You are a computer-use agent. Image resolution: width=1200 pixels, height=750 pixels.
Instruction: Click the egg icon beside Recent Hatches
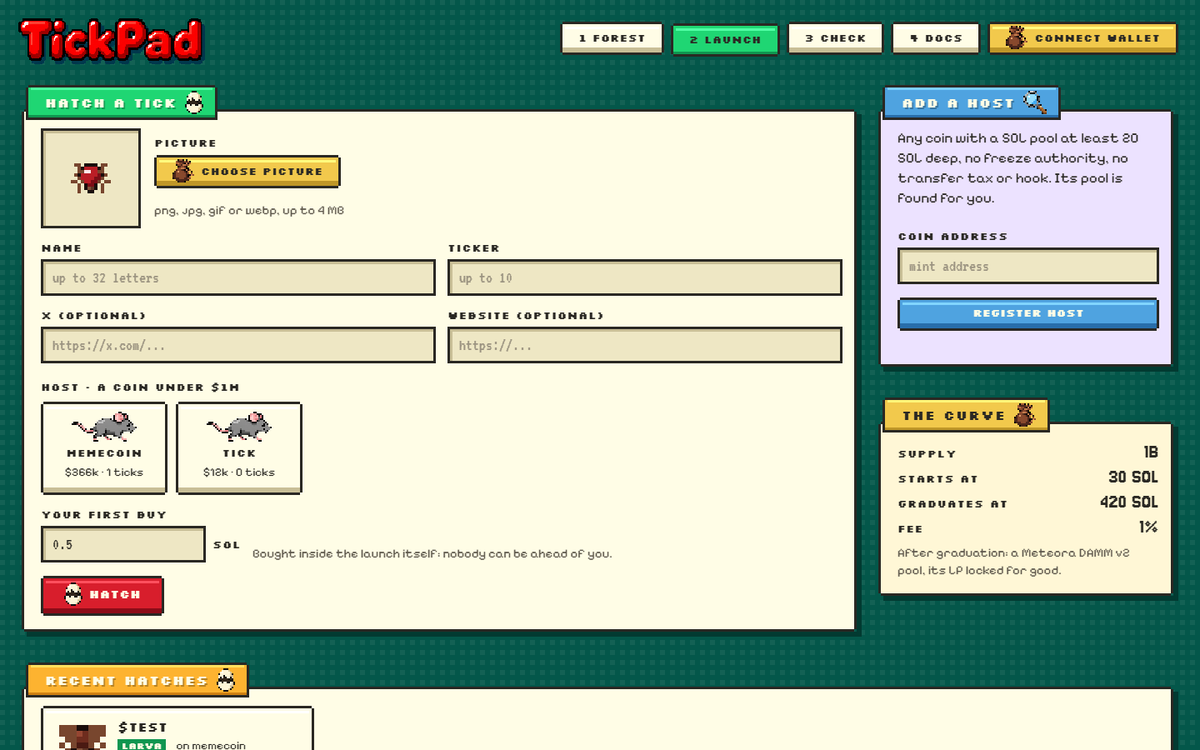coord(226,680)
